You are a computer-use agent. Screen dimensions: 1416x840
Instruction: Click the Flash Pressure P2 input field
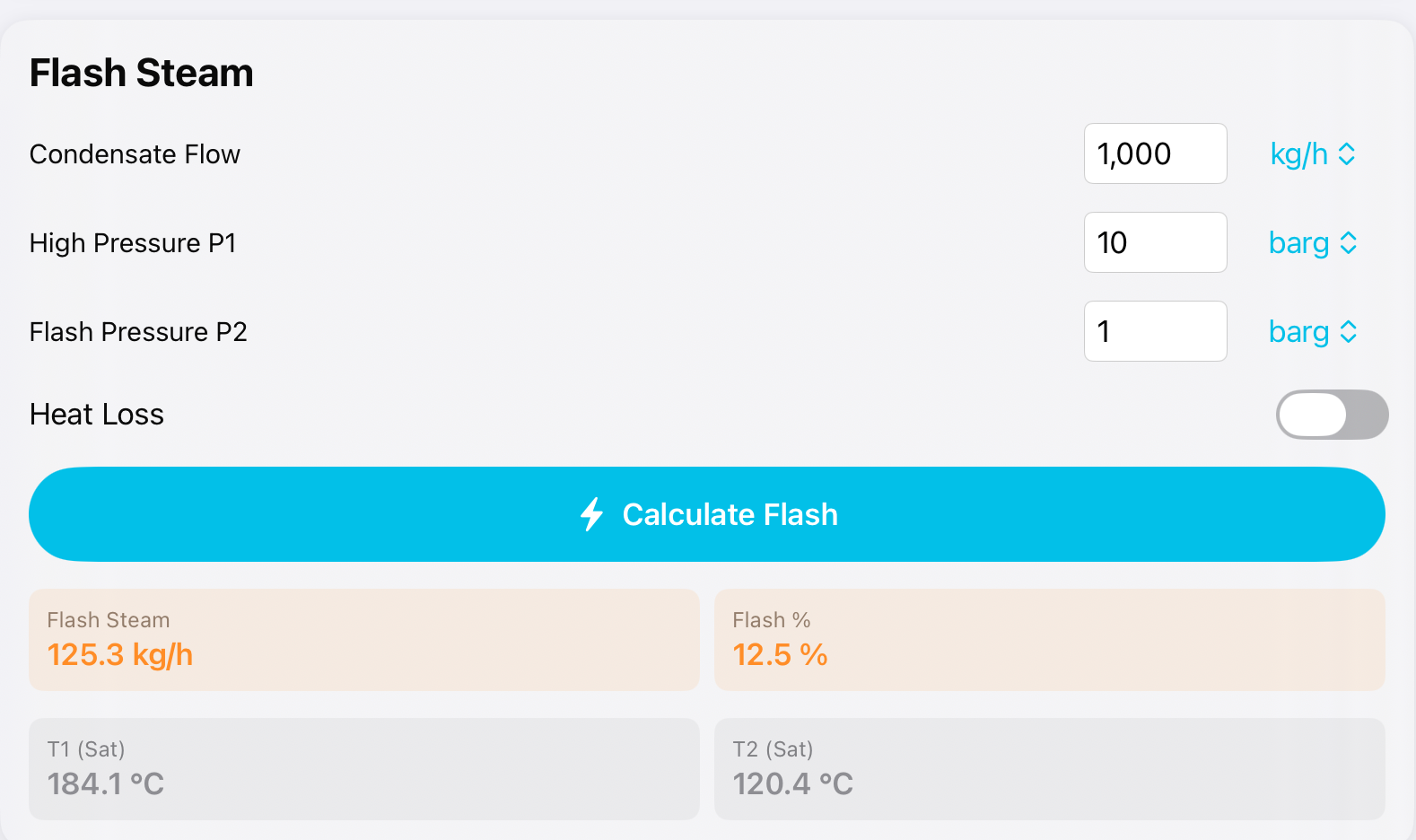(x=1155, y=332)
